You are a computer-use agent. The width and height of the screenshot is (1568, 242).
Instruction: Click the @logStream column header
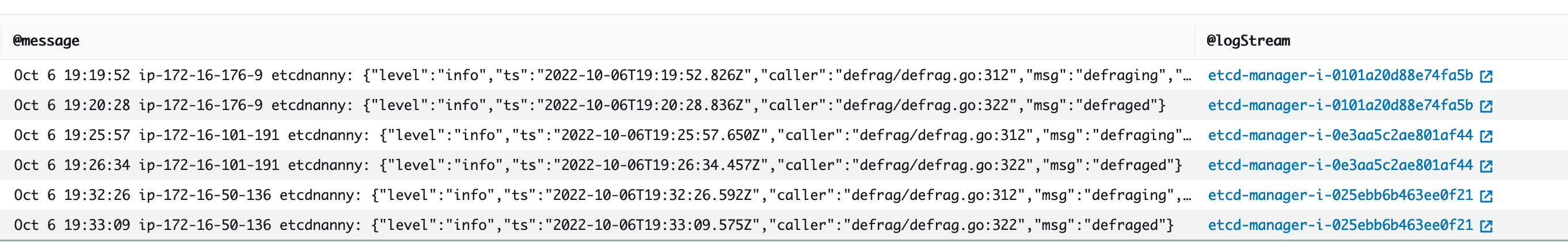(1248, 41)
